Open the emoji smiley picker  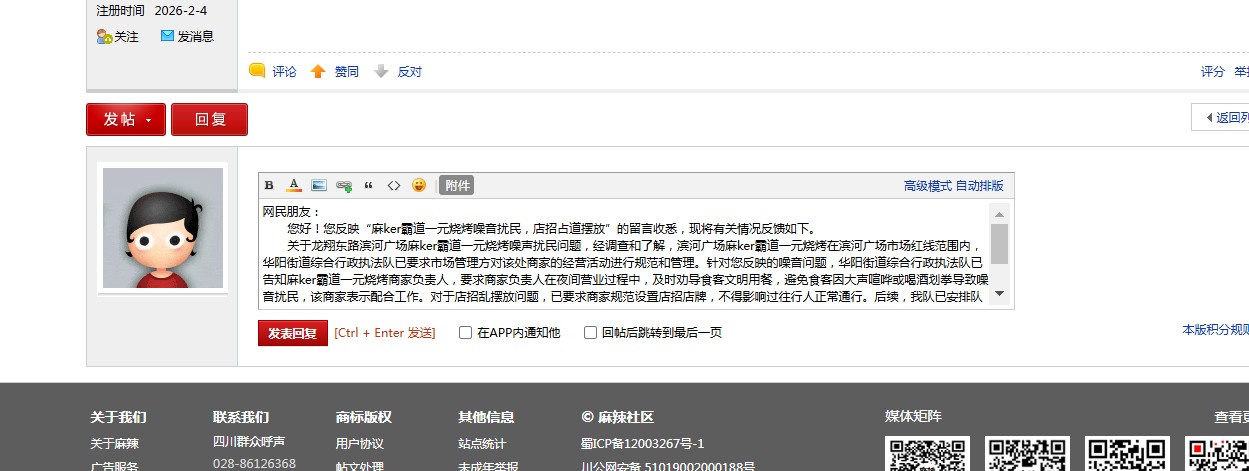coord(419,186)
